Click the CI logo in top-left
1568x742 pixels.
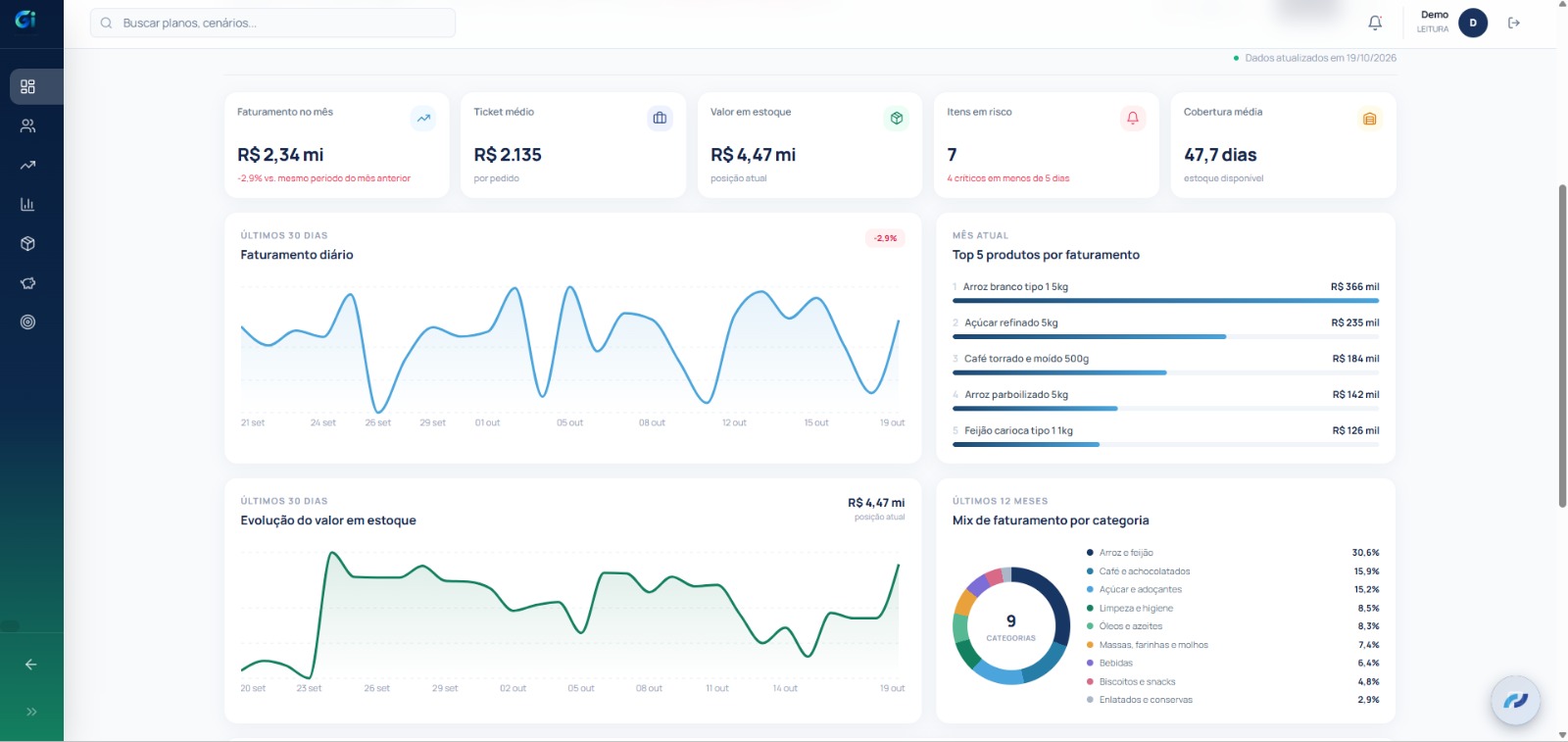(25, 20)
